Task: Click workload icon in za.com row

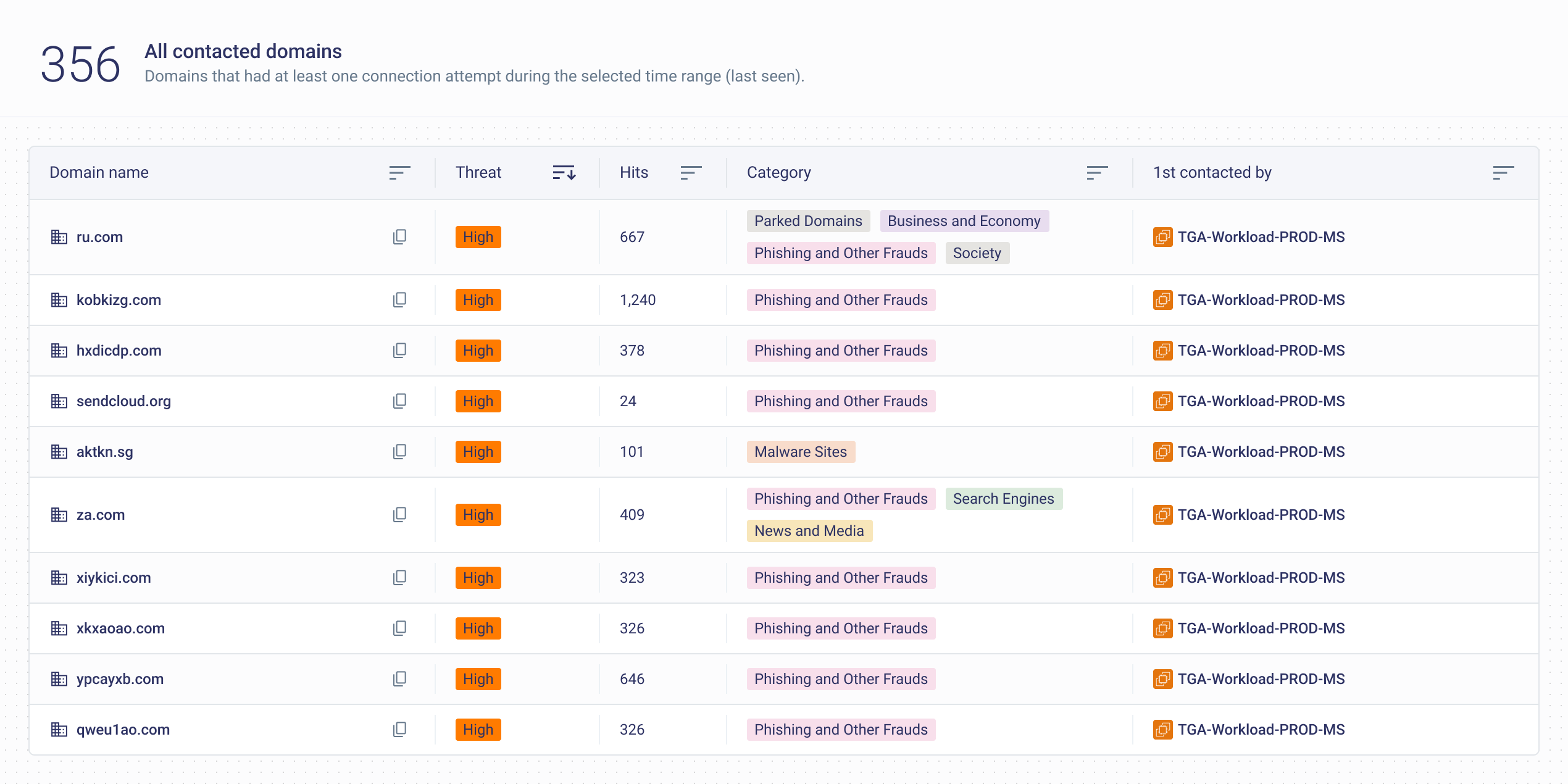Action: (1162, 515)
